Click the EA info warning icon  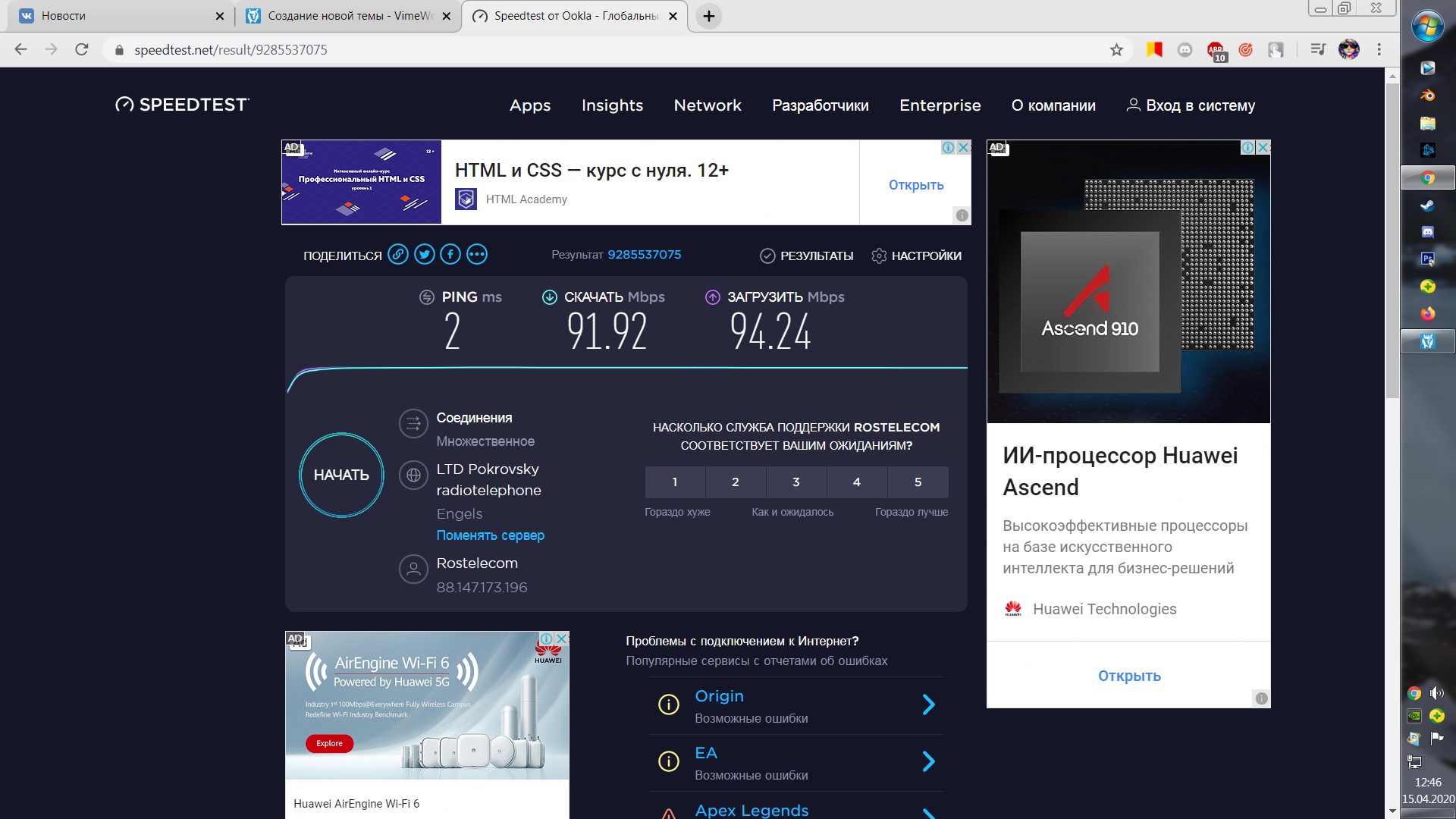coord(668,761)
